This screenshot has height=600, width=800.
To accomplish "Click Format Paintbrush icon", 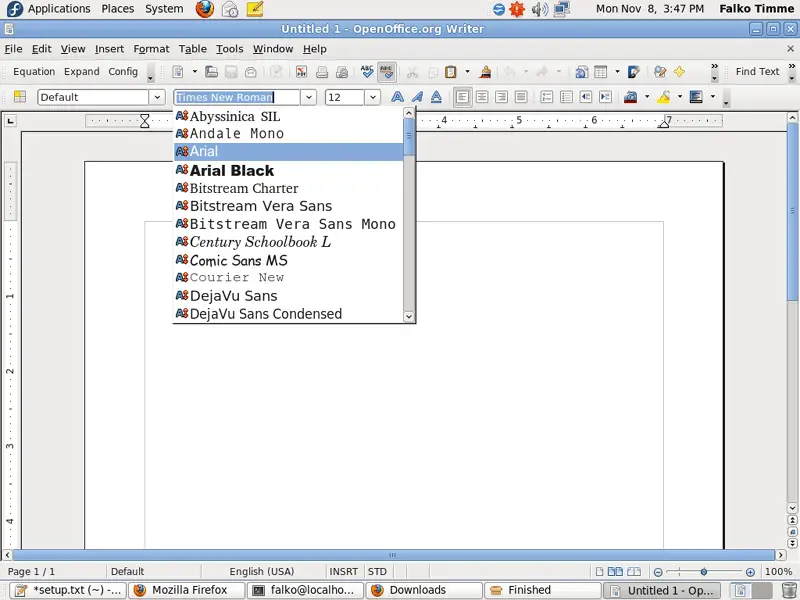I will click(x=485, y=72).
